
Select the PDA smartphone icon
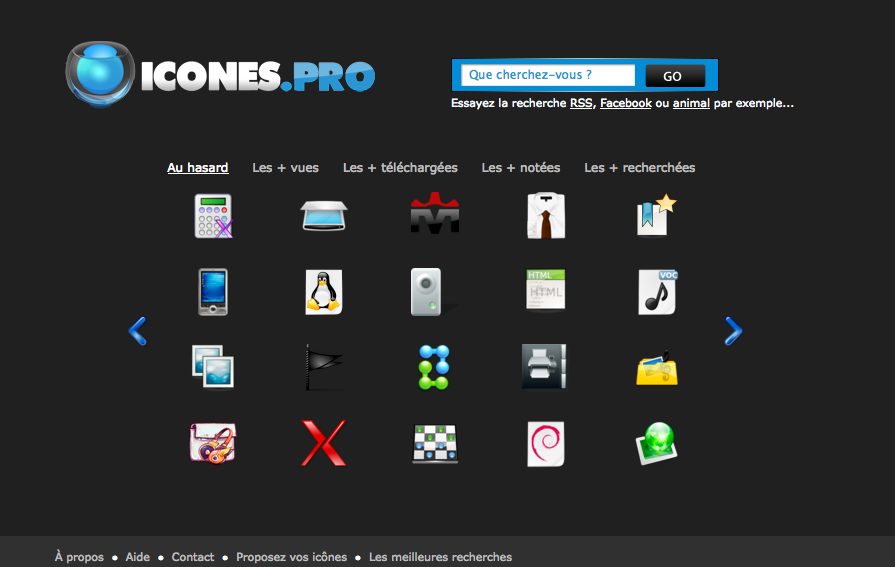tap(213, 292)
